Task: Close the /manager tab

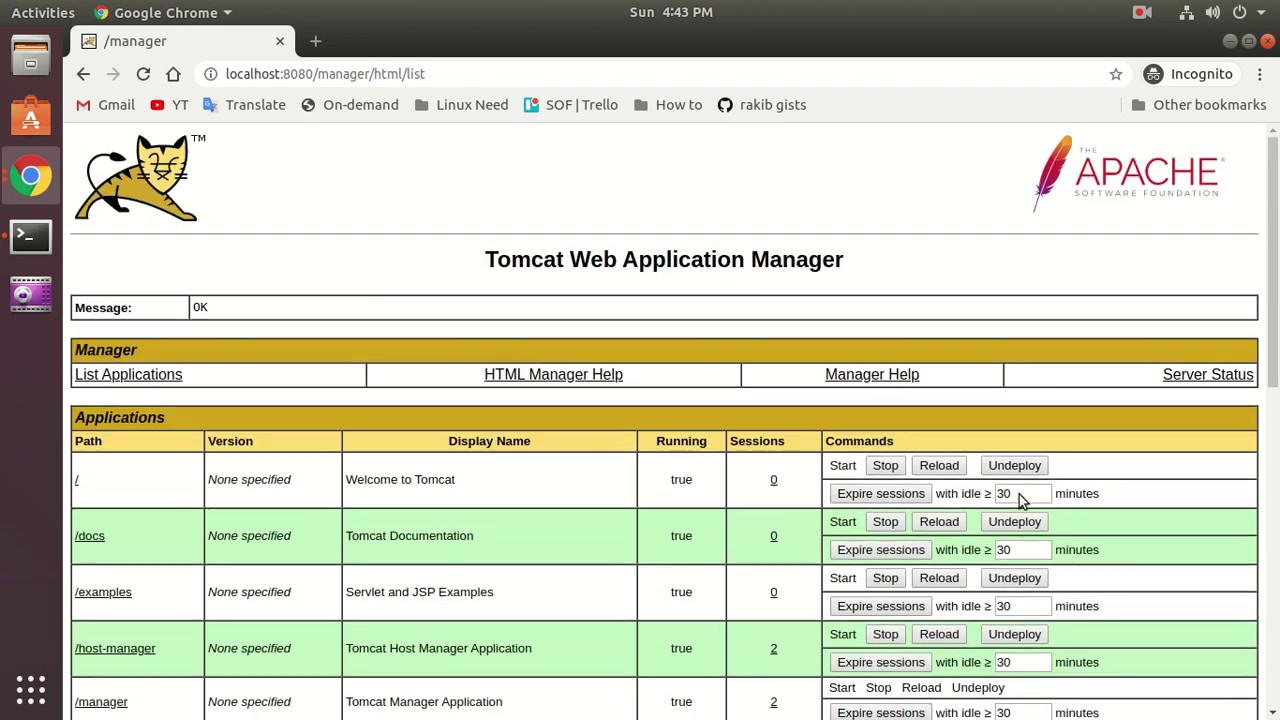Action: pyautogui.click(x=280, y=41)
